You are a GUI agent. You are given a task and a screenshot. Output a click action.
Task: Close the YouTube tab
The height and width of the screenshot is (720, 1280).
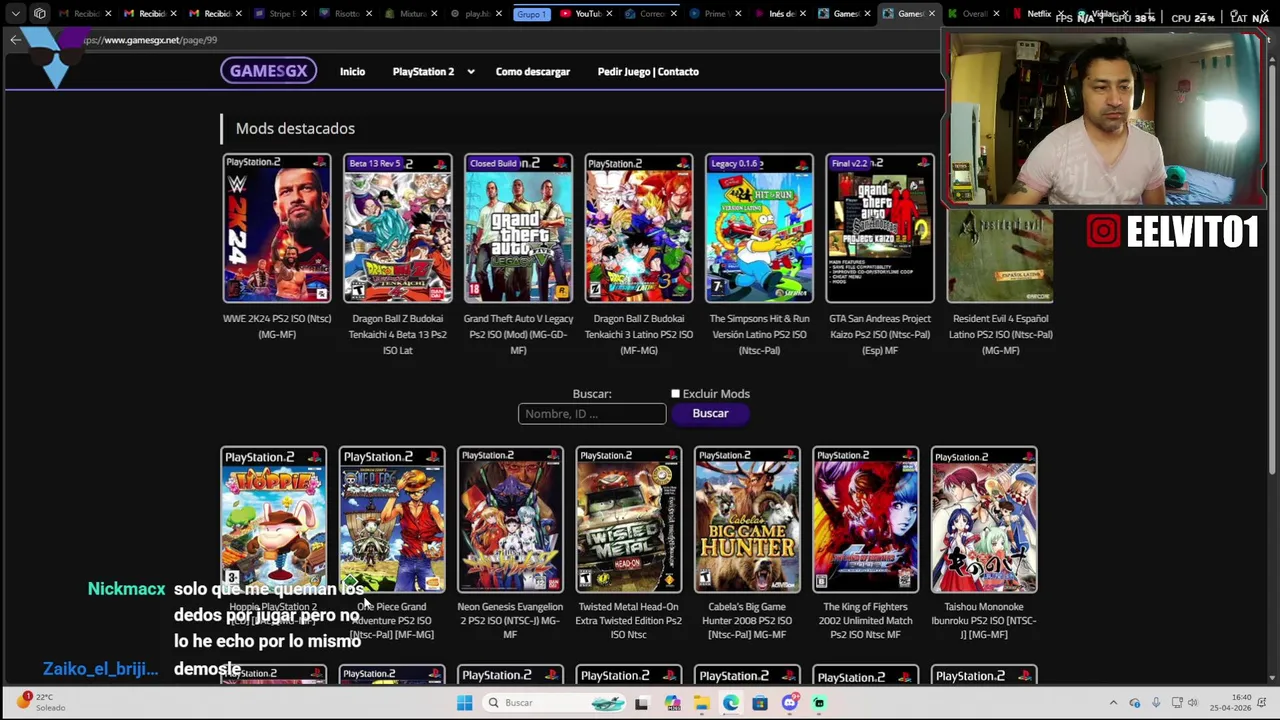pos(608,14)
